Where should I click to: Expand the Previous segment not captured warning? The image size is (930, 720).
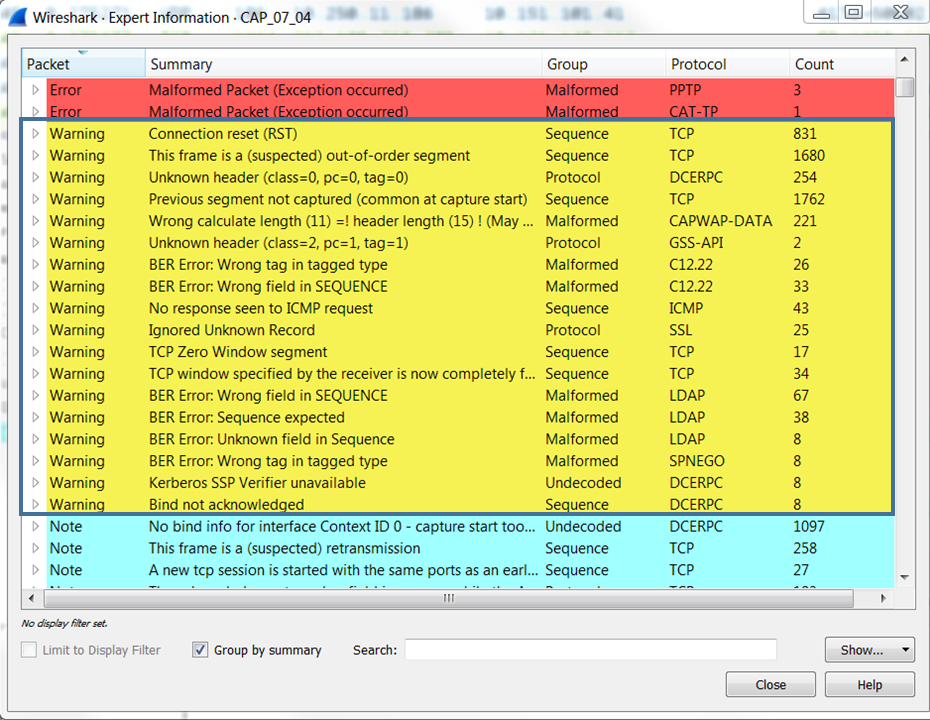tap(36, 199)
